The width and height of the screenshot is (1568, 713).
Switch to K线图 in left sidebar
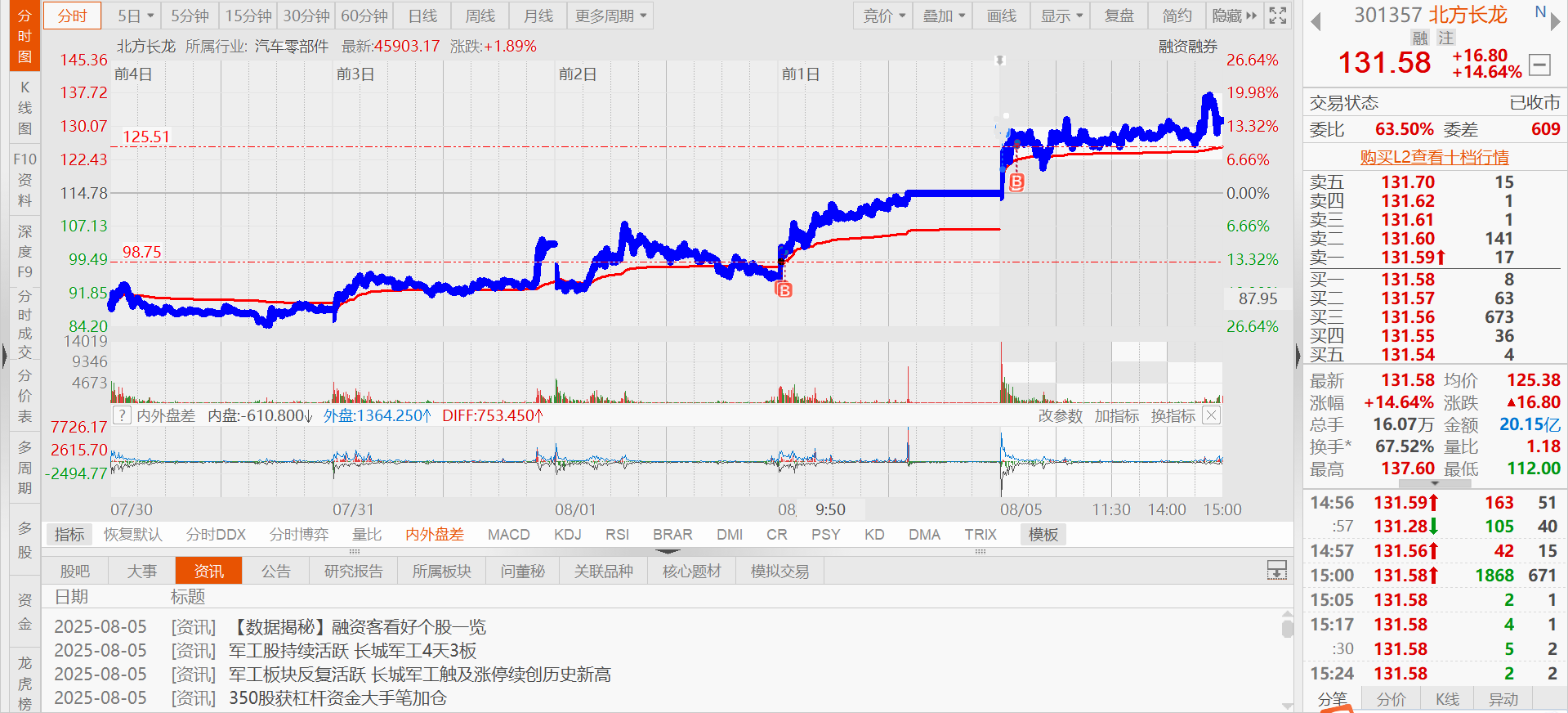[x=25, y=108]
